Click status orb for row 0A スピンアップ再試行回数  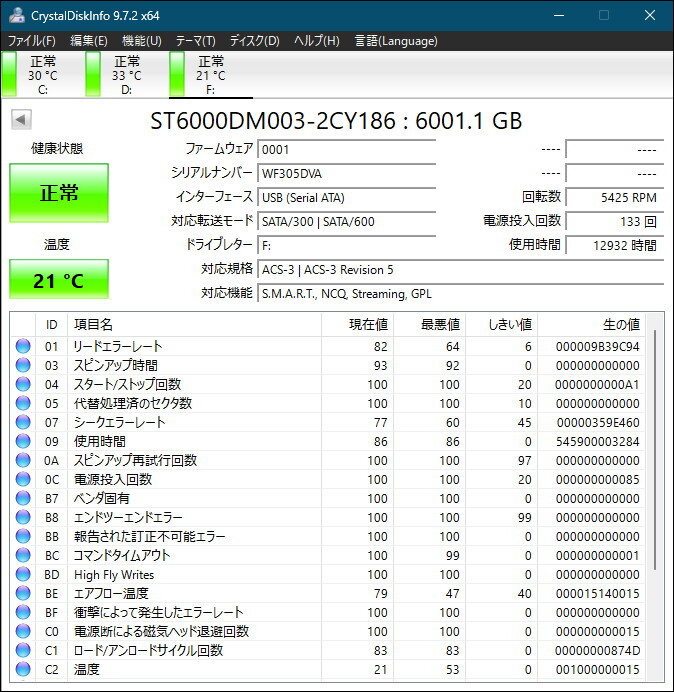[x=23, y=460]
